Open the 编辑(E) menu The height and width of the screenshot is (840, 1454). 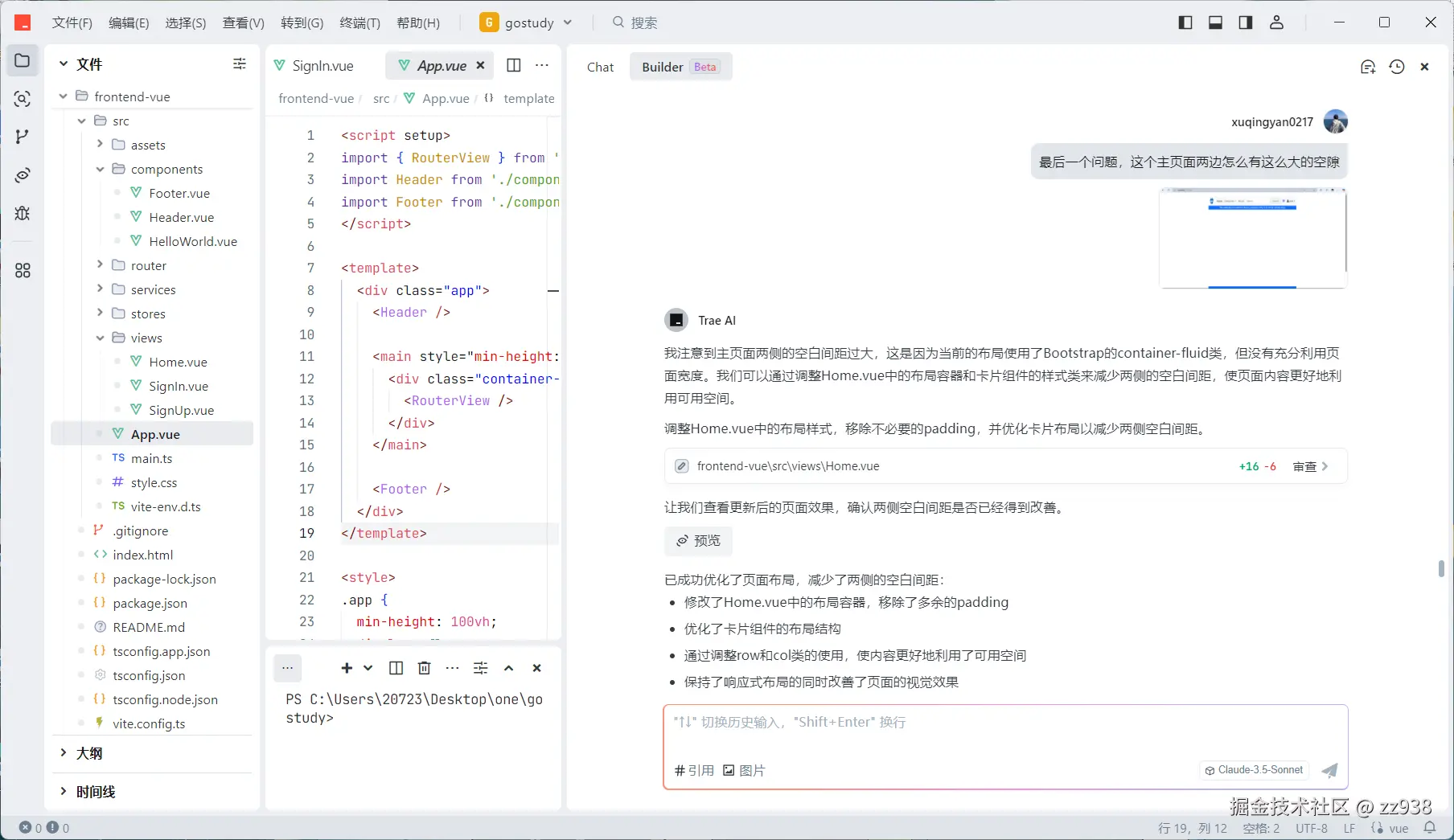[x=129, y=23]
